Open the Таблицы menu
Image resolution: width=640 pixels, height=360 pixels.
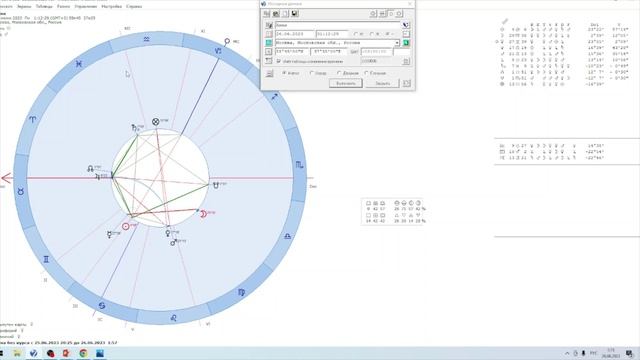click(x=44, y=7)
